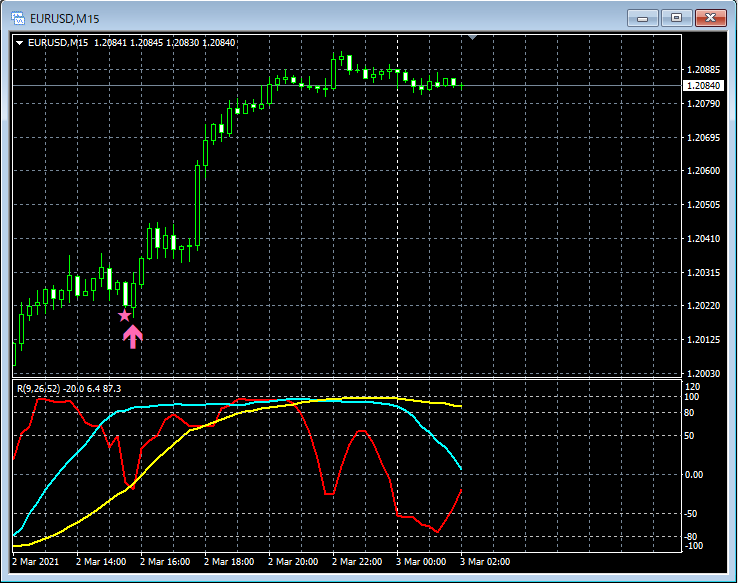This screenshot has width=739, height=583.
Task: Click the 1.20030 price scale label
Action: click(703, 373)
